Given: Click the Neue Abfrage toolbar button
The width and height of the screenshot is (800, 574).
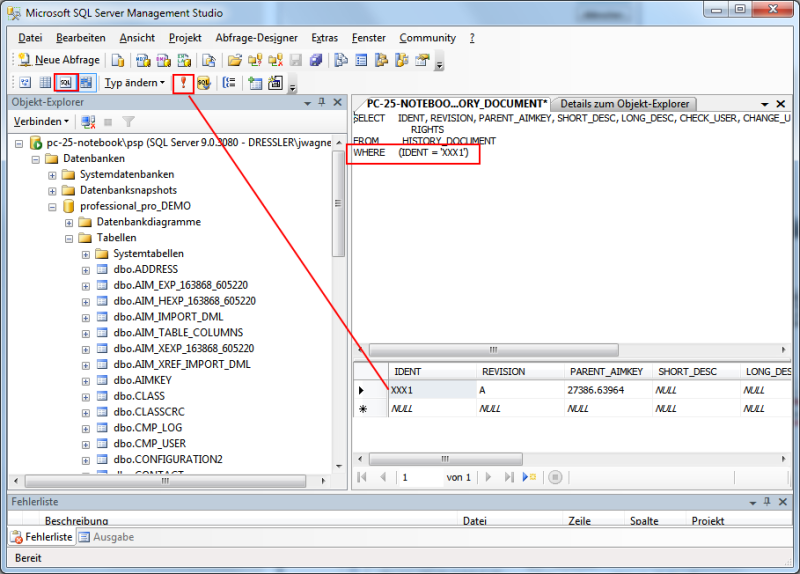Looking at the screenshot, I should 59,60.
